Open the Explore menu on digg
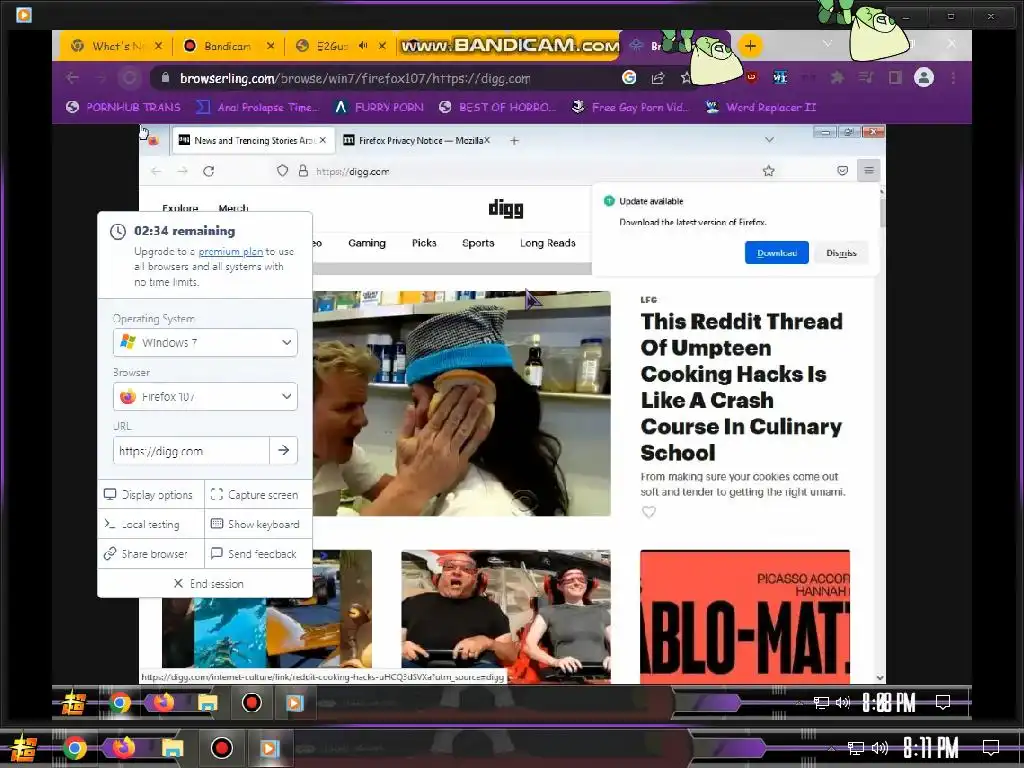Screen dimensions: 1024x768 coord(180,208)
